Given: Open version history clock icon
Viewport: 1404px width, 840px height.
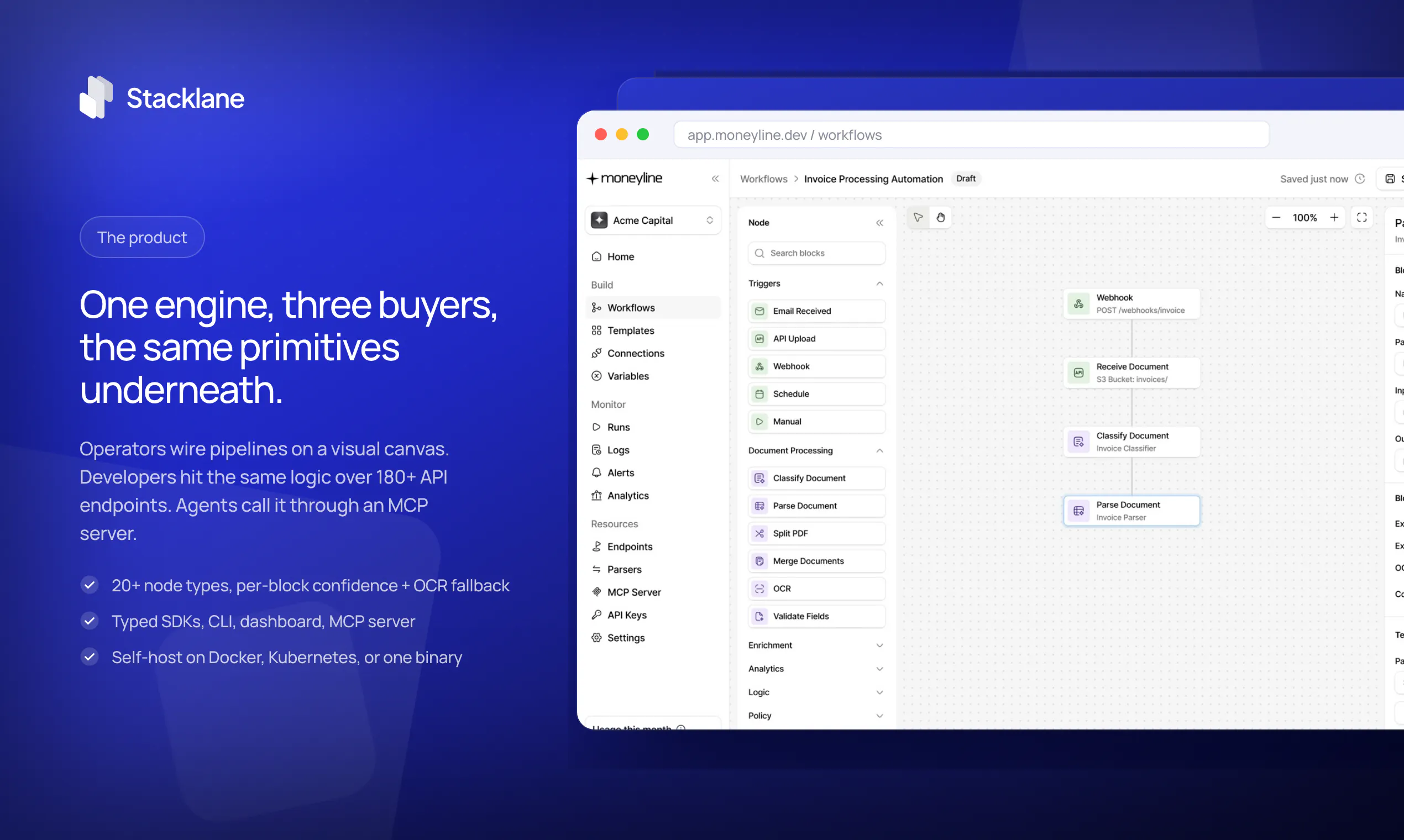Looking at the screenshot, I should pyautogui.click(x=1360, y=179).
